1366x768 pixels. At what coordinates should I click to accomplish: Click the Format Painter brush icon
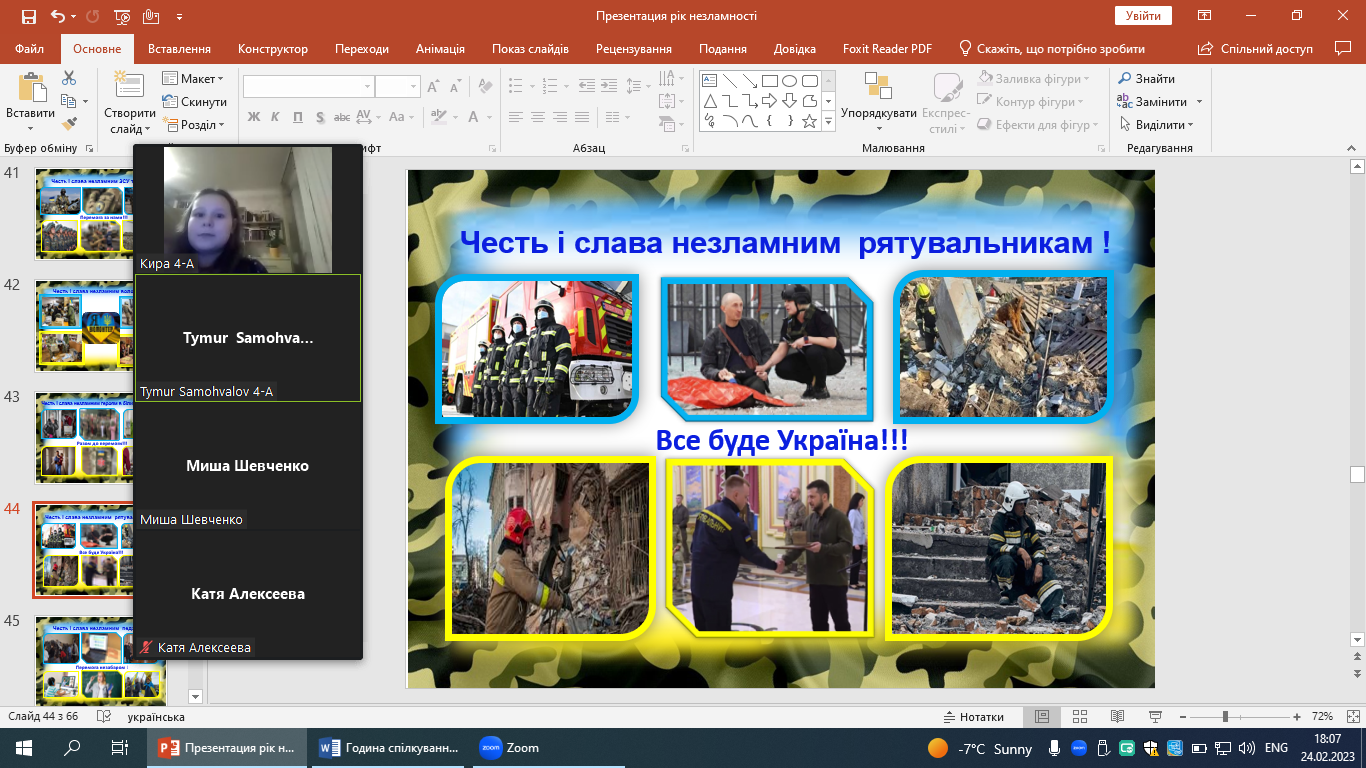(69, 124)
